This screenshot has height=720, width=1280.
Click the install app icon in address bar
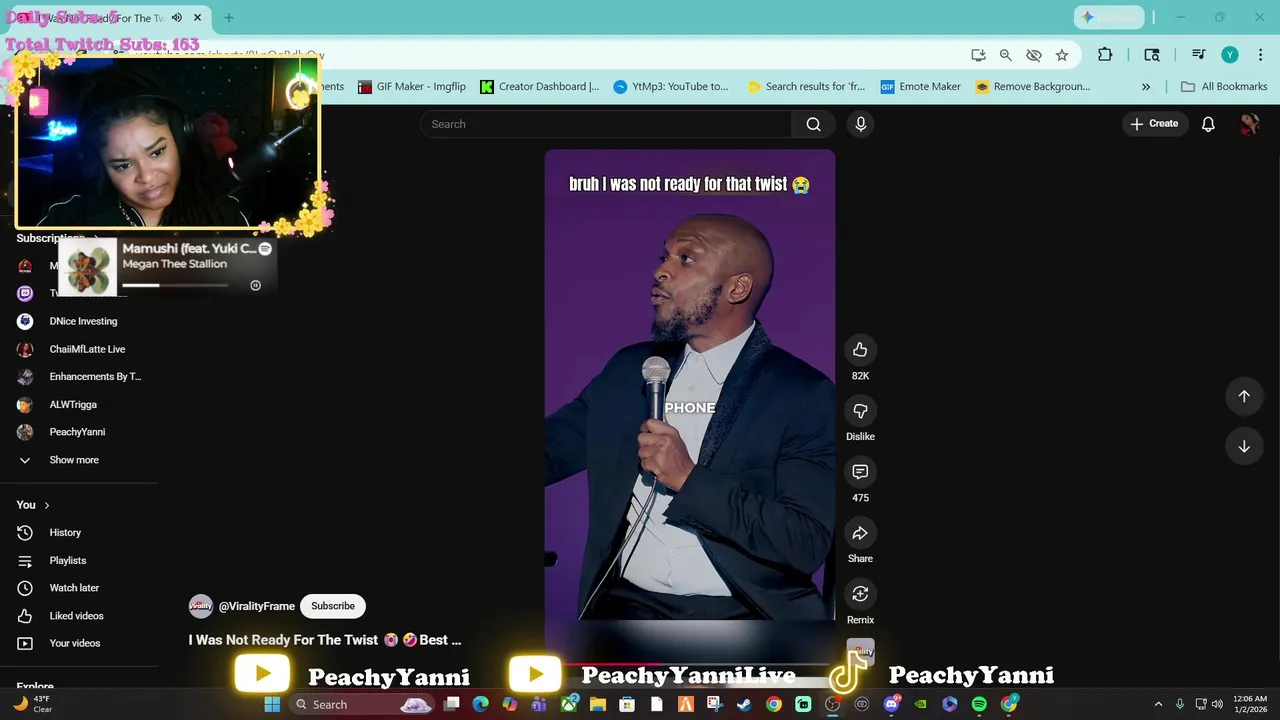[x=978, y=55]
